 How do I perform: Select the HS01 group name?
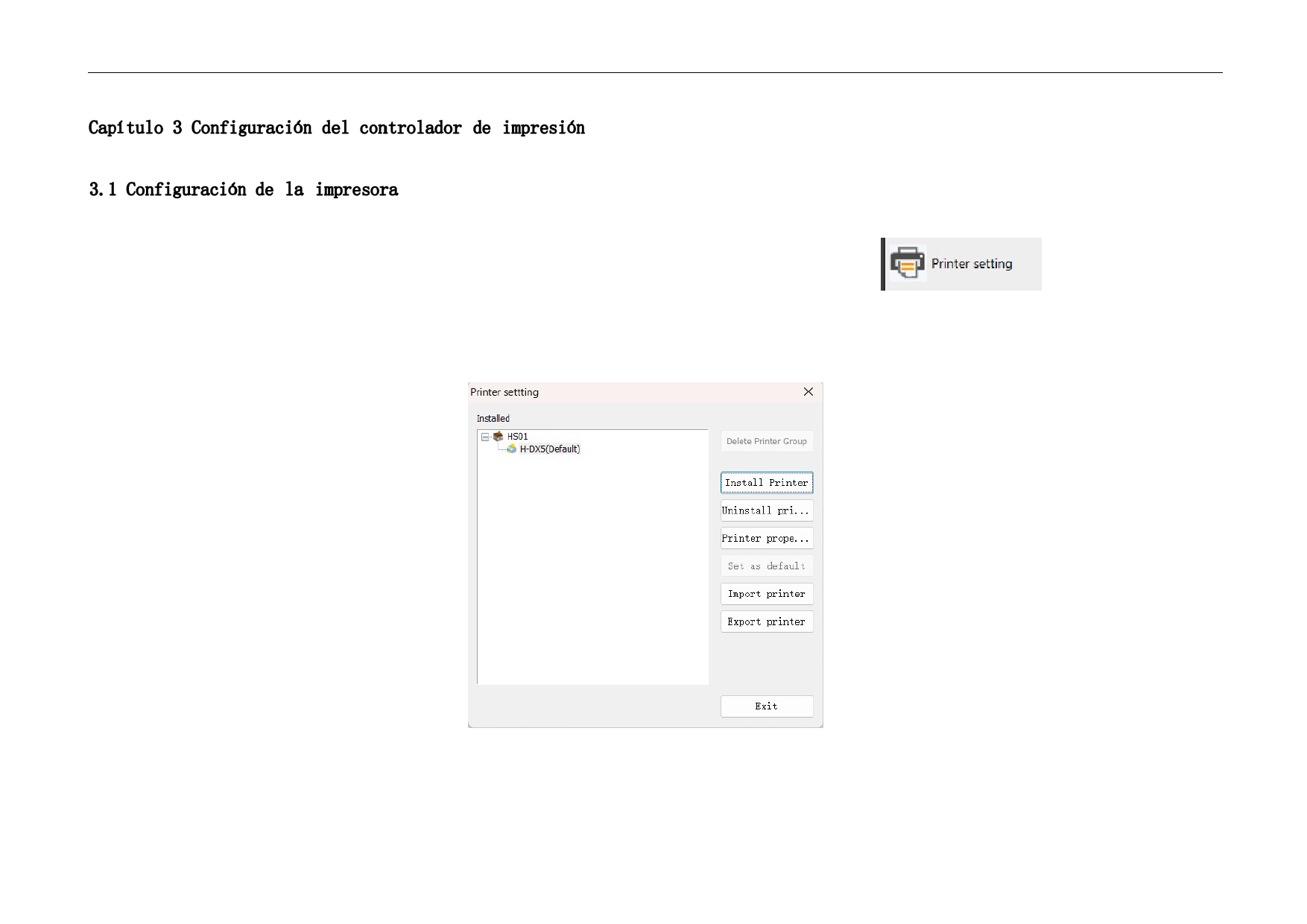pos(517,437)
